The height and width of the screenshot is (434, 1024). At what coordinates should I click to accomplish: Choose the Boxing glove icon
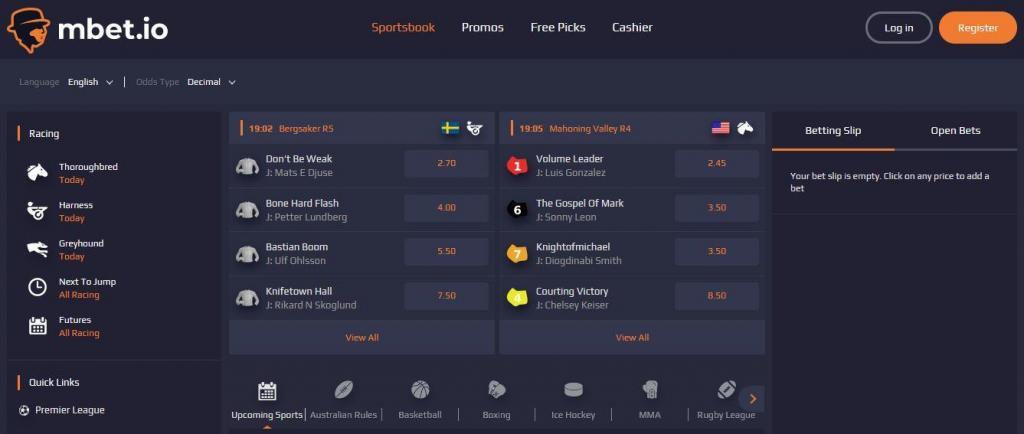pyautogui.click(x=496, y=390)
